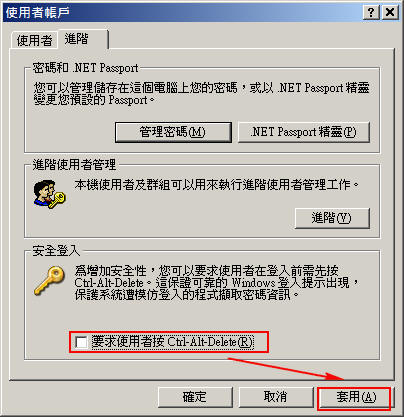Launch the .NET Passport 精靈(P) wizard
404x417 pixels.
(304, 132)
